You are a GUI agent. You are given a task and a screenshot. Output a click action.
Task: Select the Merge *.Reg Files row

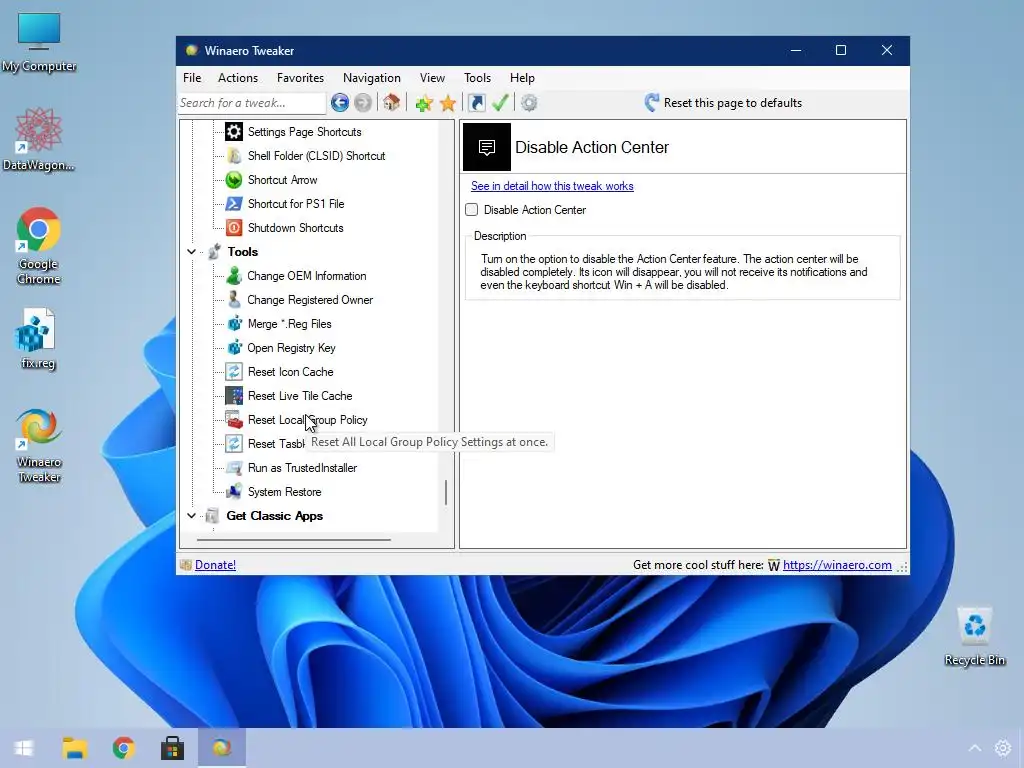(x=289, y=324)
